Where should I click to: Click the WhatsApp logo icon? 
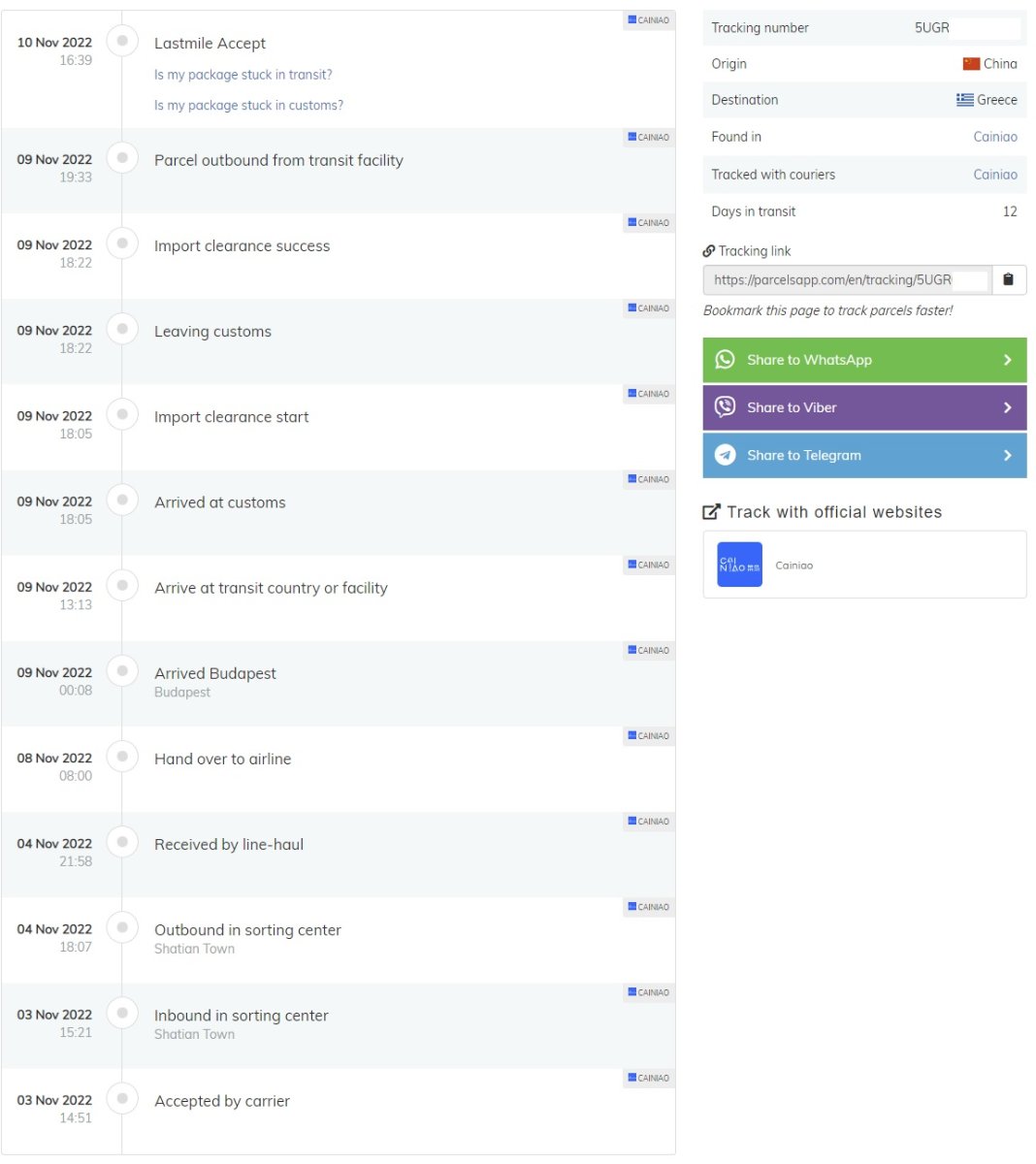(725, 360)
